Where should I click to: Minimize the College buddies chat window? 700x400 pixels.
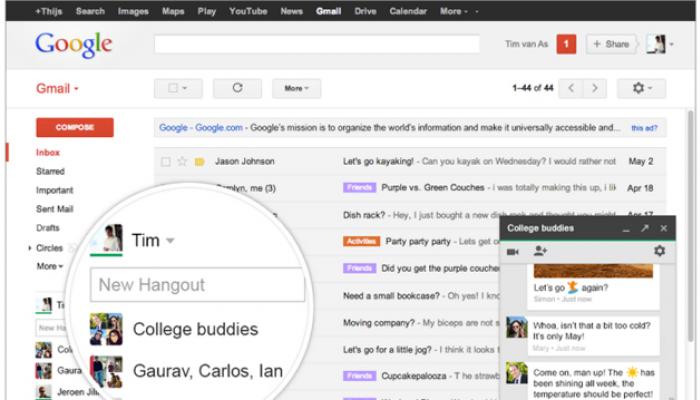(x=626, y=229)
